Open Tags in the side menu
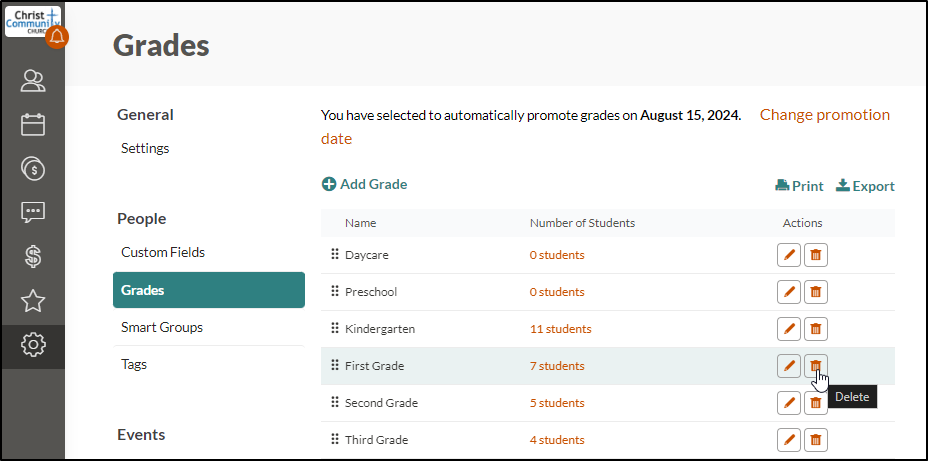 [134, 364]
